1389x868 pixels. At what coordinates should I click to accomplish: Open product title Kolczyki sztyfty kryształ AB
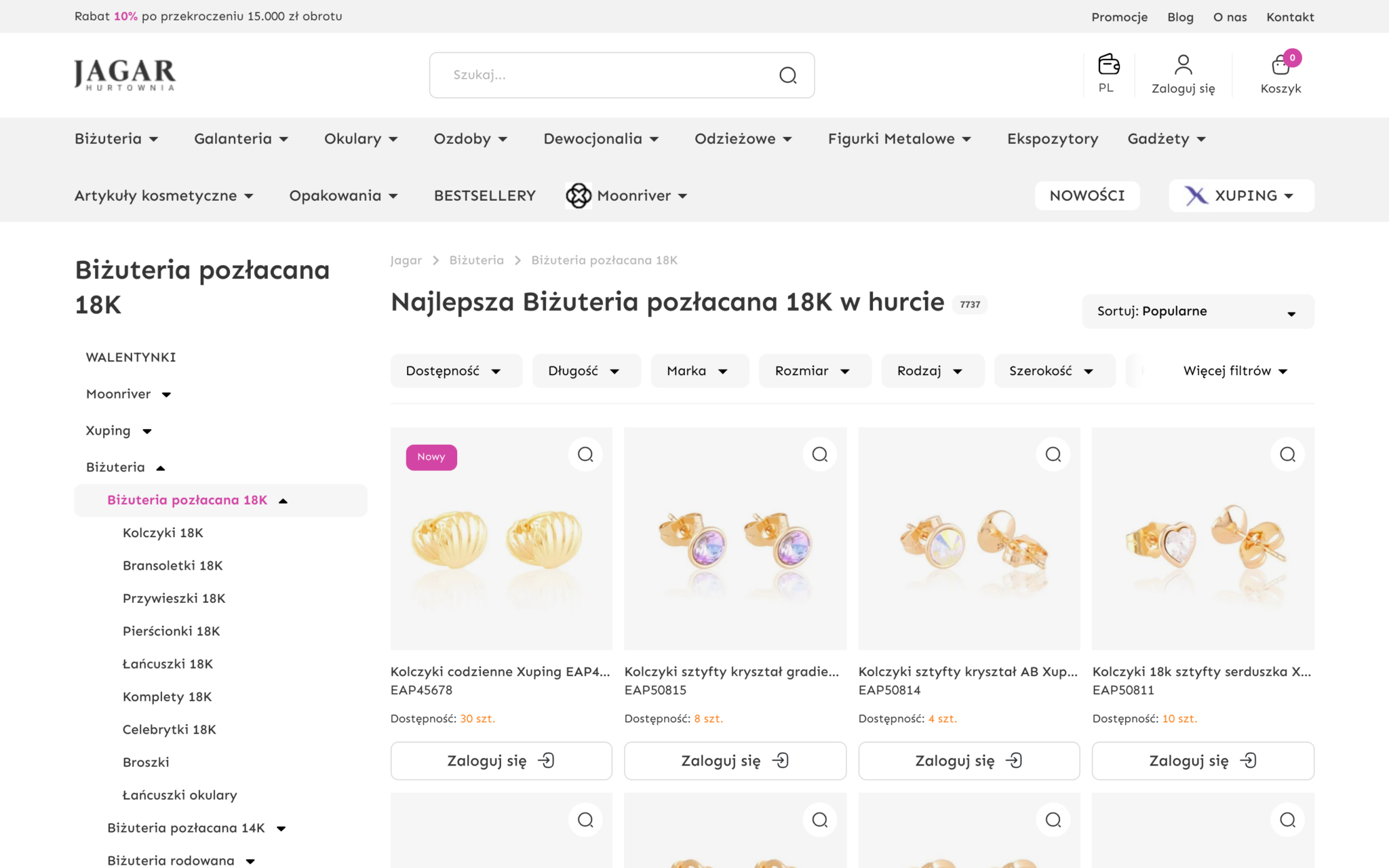coord(969,672)
